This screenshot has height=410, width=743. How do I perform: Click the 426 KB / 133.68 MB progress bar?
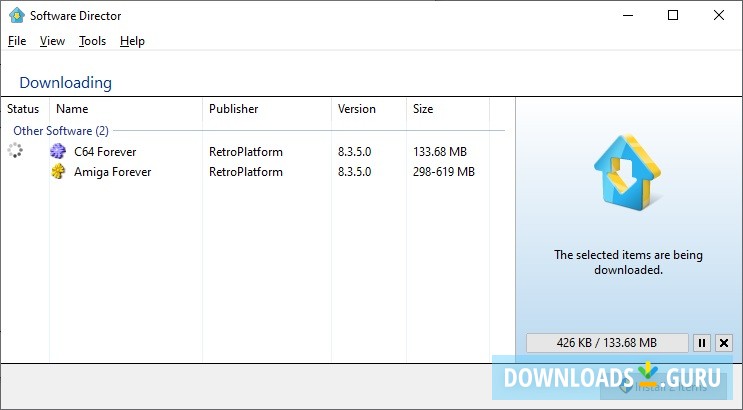click(607, 343)
